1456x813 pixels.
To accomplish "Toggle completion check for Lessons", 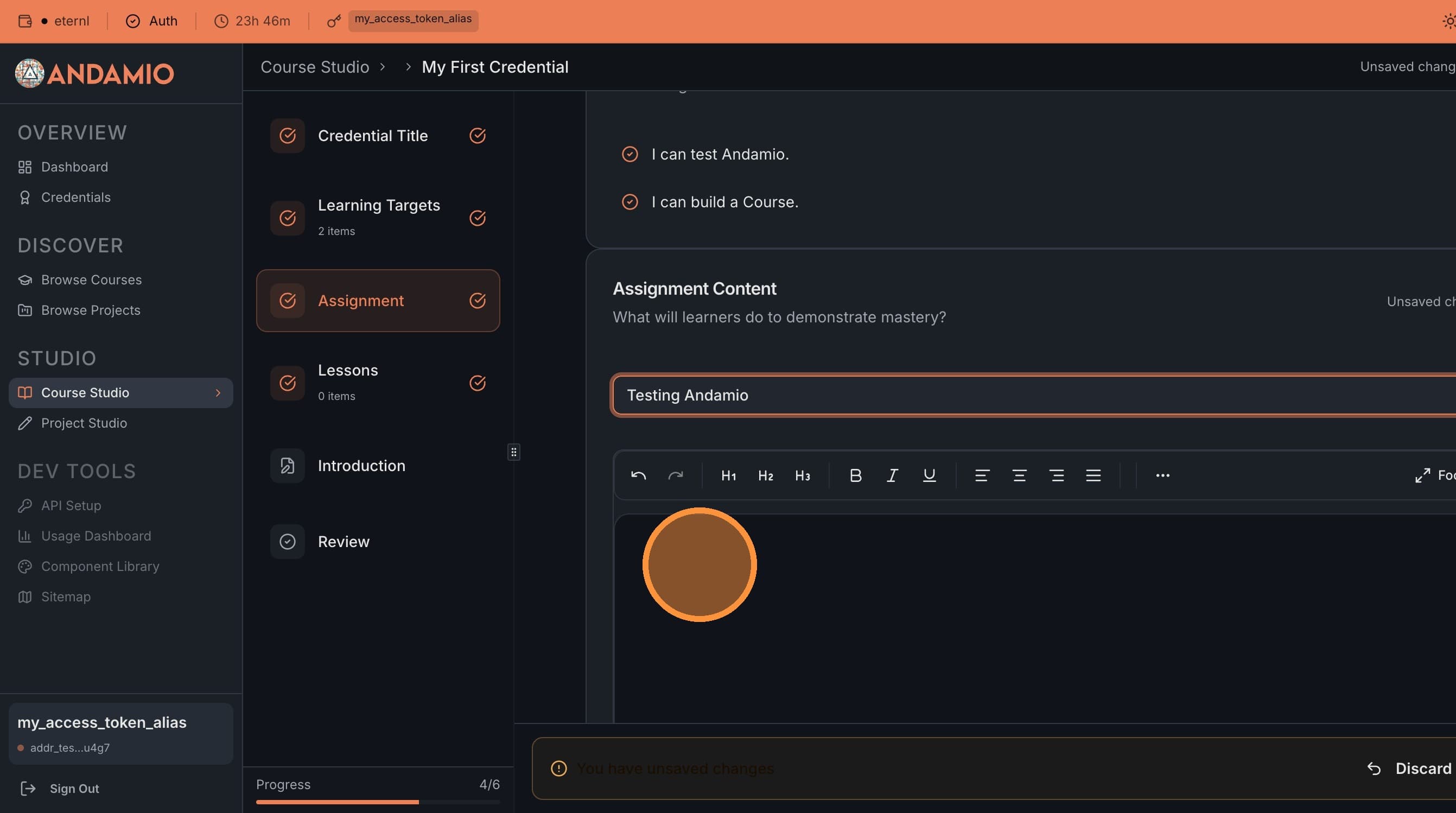I will click(478, 383).
